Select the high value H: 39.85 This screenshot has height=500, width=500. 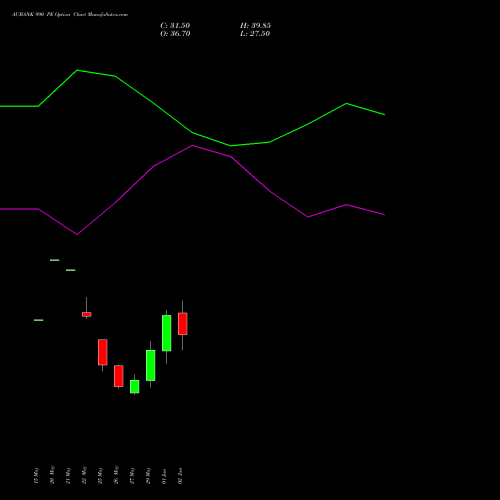pos(255,26)
